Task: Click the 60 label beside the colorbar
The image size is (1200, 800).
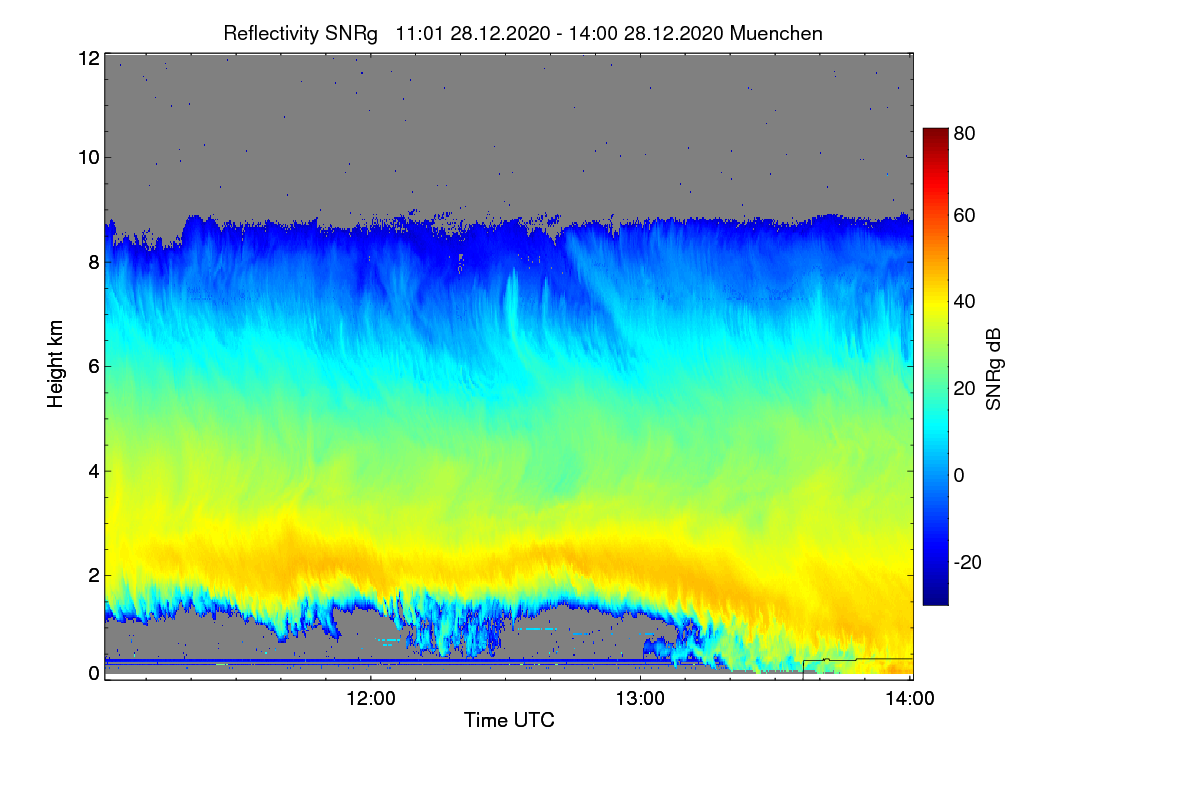Action: click(x=965, y=216)
